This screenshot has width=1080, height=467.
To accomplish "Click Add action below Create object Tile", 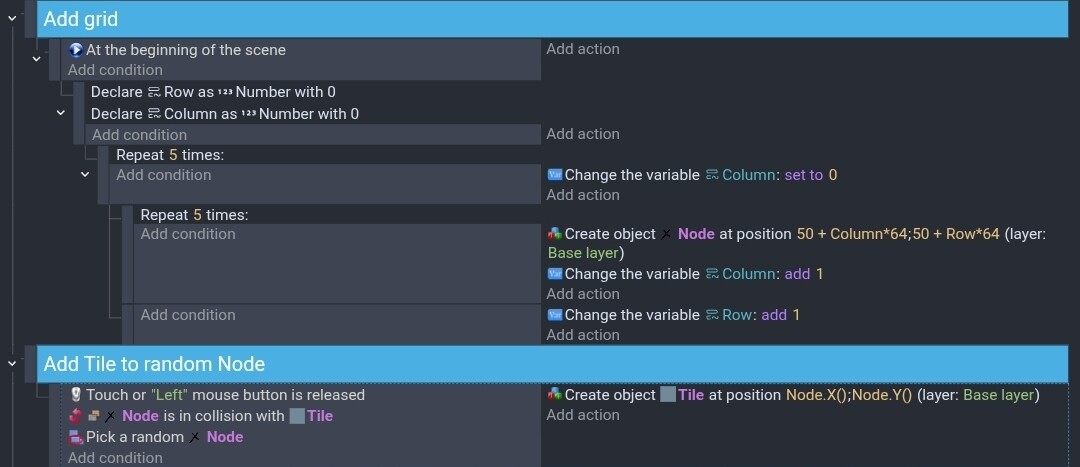I will (x=582, y=415).
